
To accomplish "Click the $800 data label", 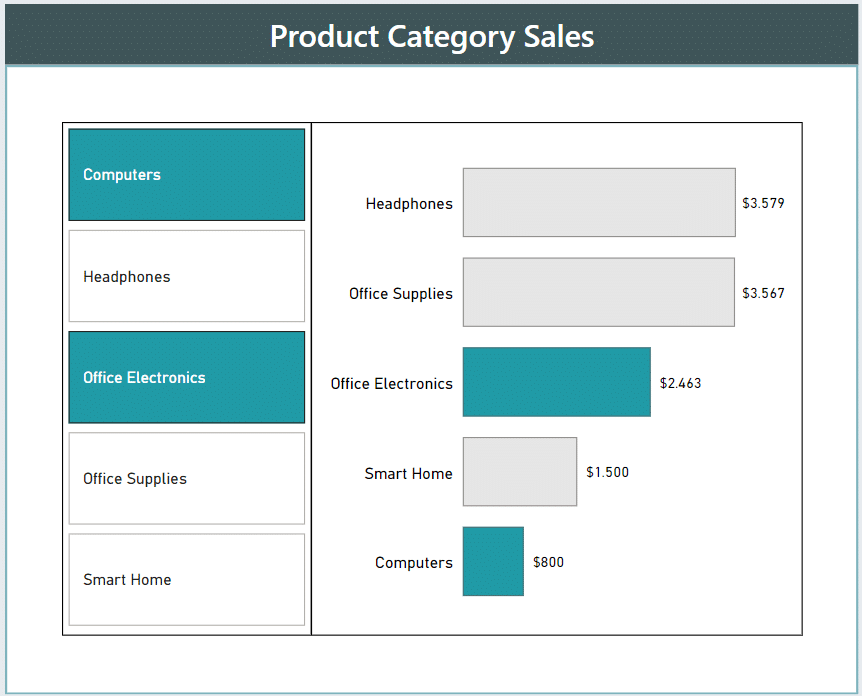I will pyautogui.click(x=548, y=562).
